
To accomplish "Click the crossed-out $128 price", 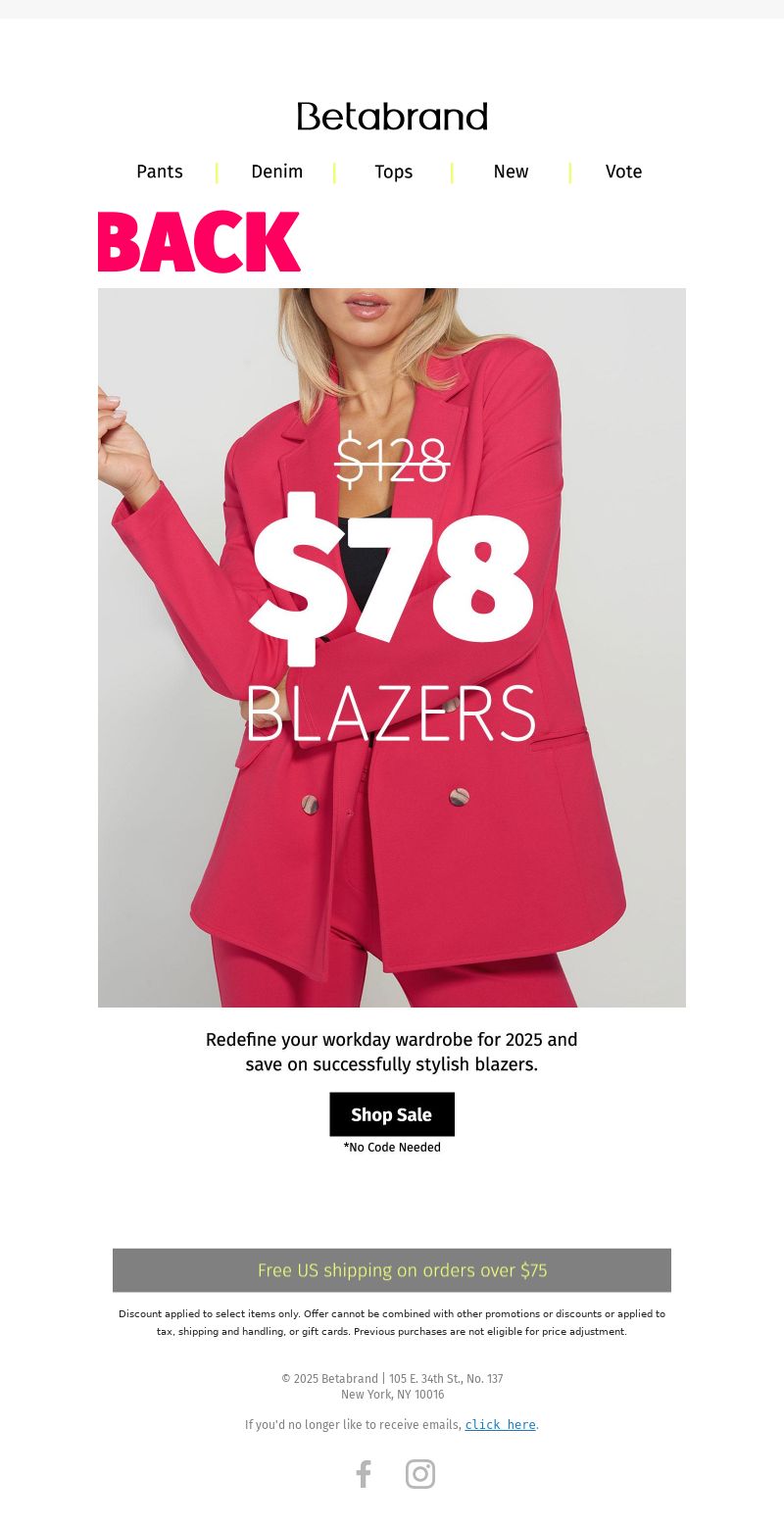I will tap(392, 459).
